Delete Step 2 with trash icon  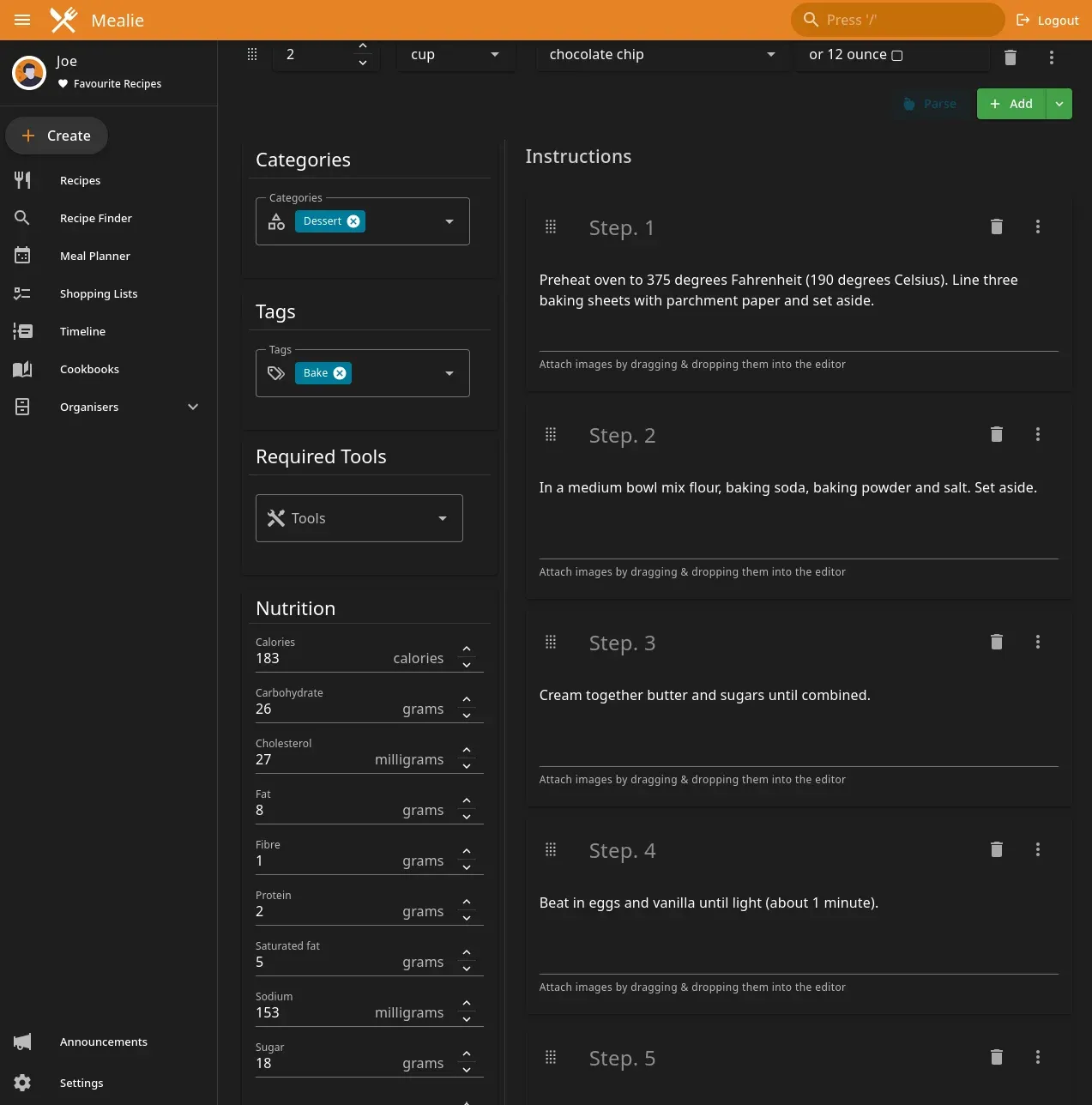(x=997, y=434)
